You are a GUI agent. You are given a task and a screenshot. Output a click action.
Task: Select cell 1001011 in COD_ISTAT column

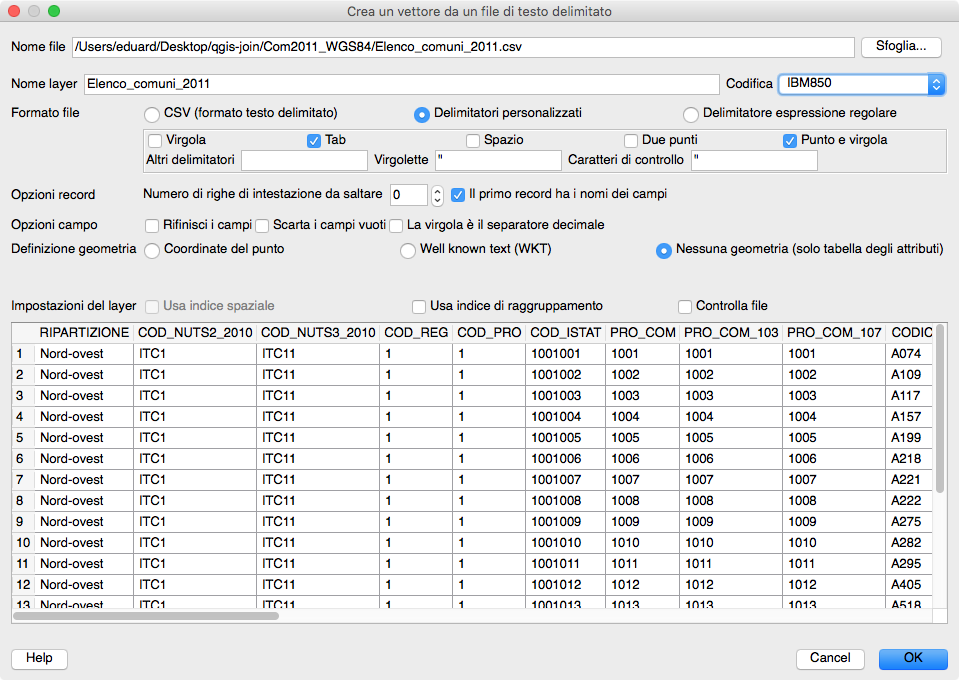click(x=566, y=564)
